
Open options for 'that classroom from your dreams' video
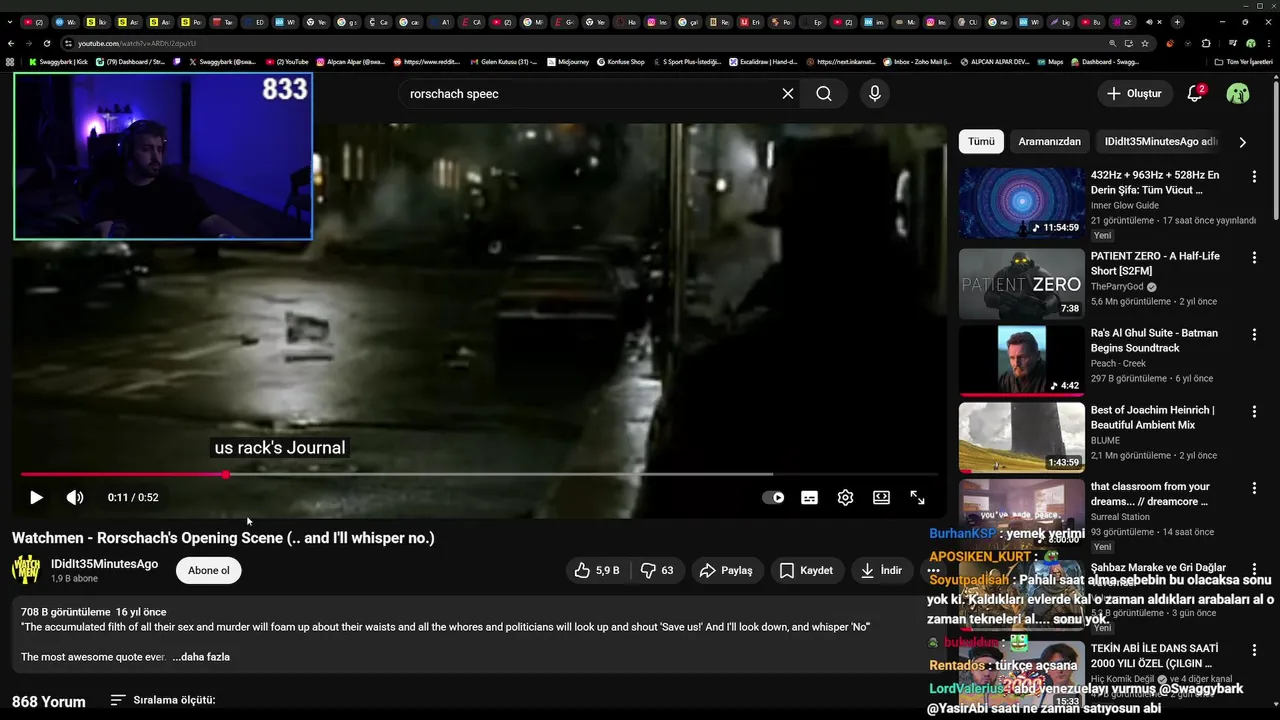click(x=1254, y=488)
